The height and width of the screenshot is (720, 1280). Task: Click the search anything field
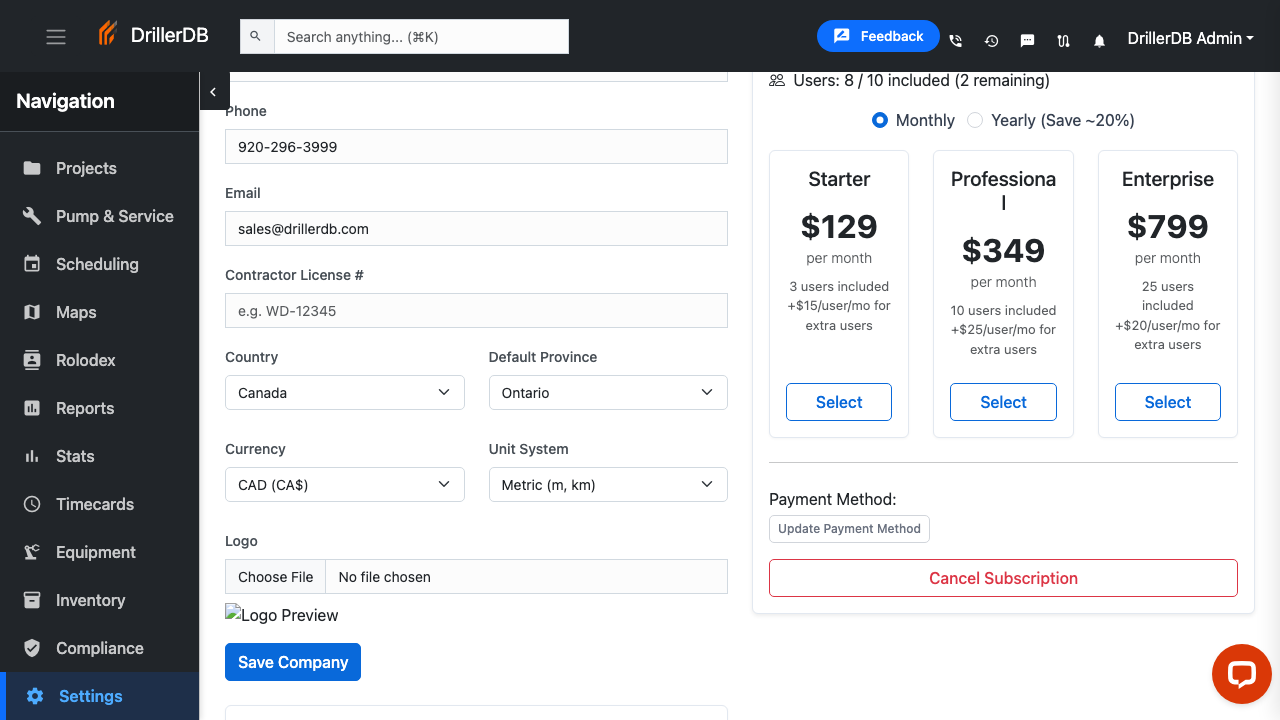pos(422,36)
